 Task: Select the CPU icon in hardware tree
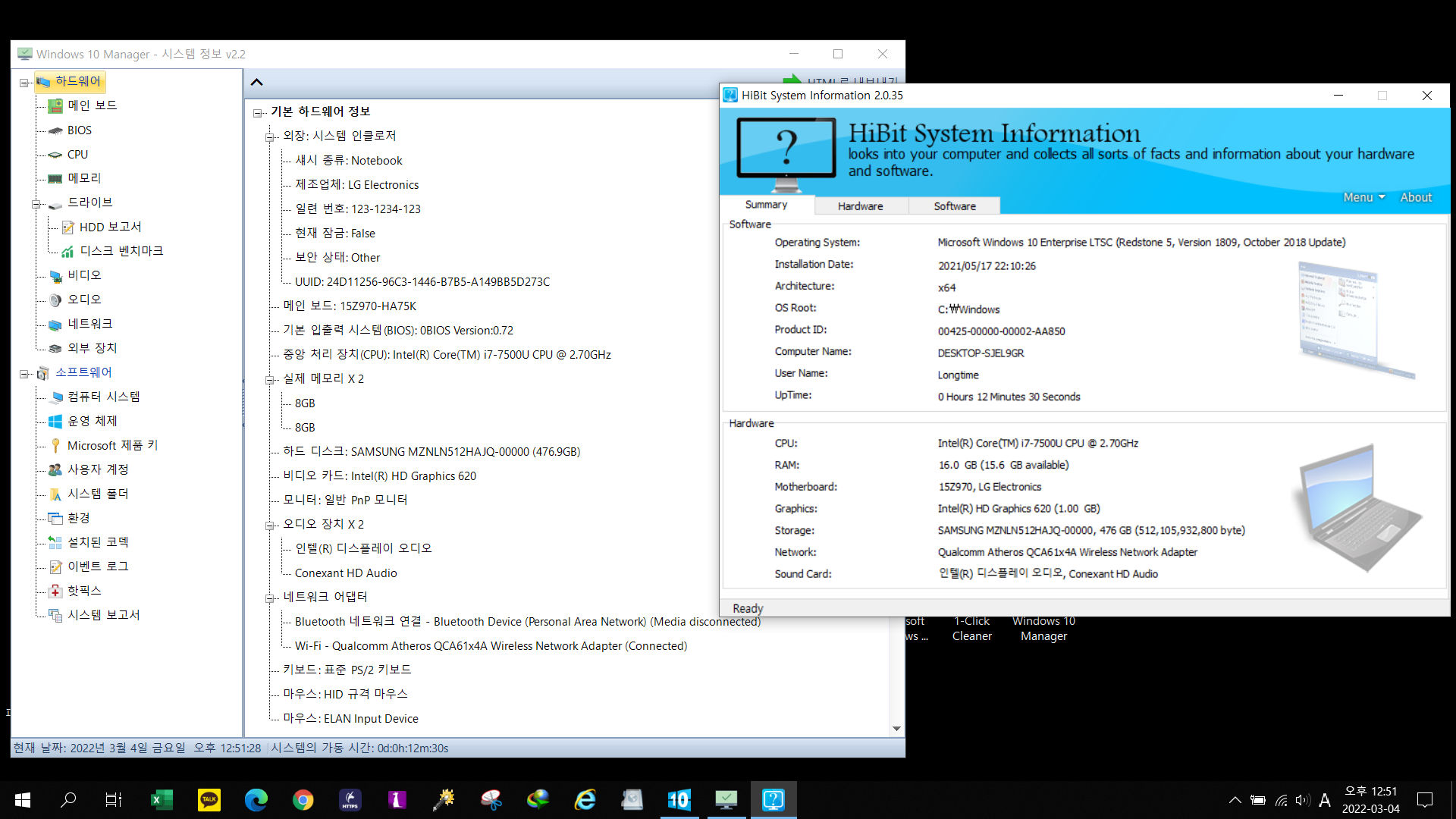[55, 155]
